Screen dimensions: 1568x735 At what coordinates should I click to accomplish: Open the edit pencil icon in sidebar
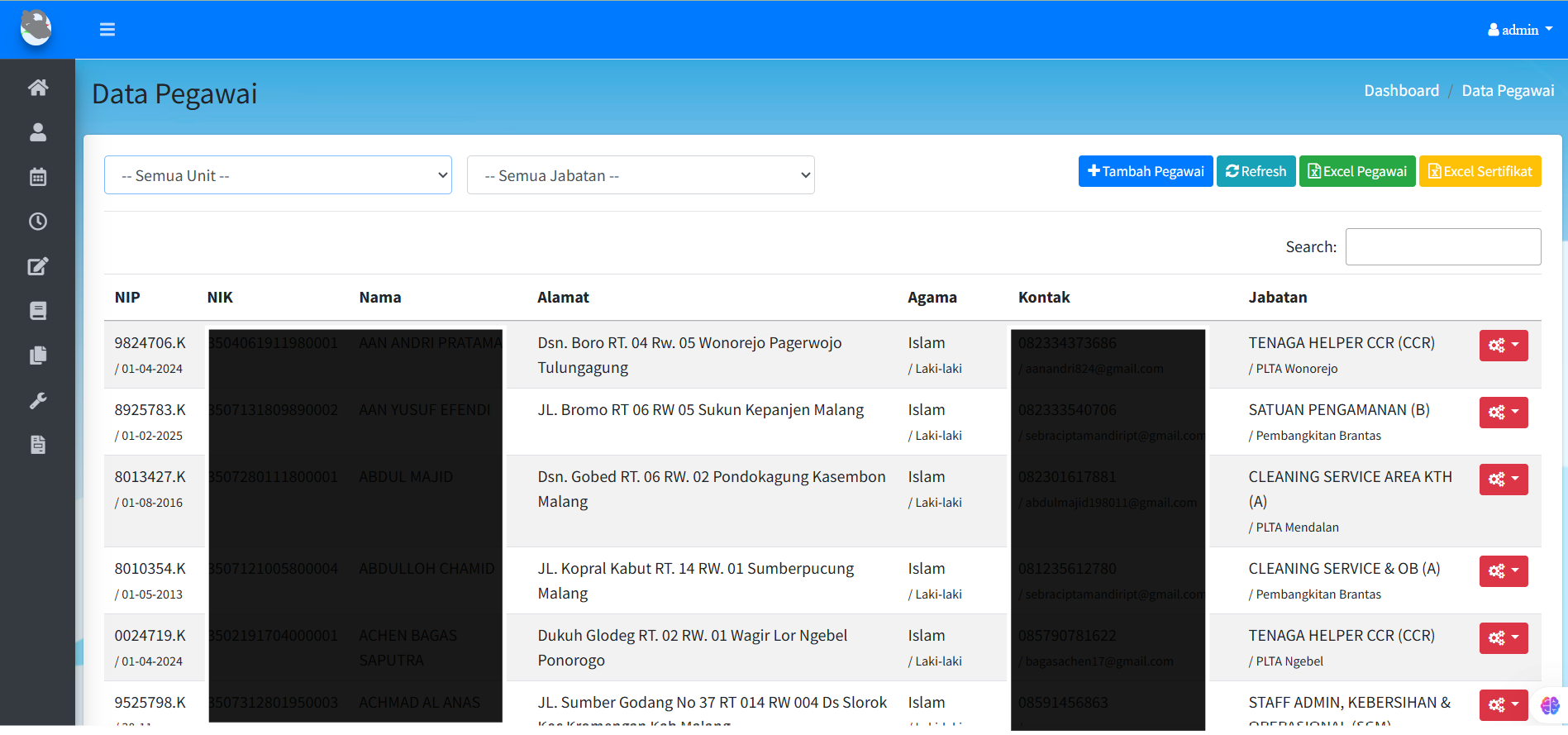38,266
